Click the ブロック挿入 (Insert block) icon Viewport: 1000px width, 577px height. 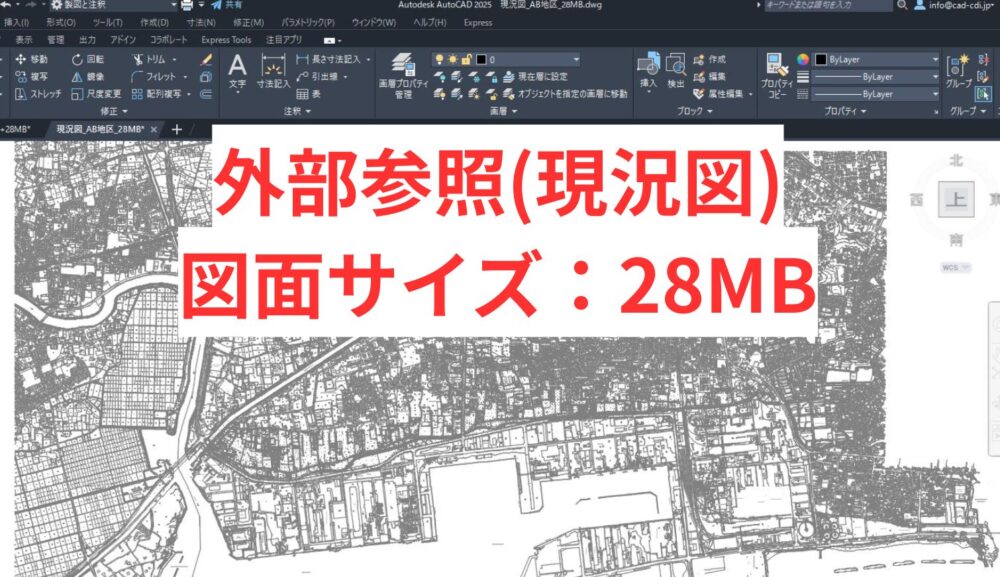pos(647,70)
